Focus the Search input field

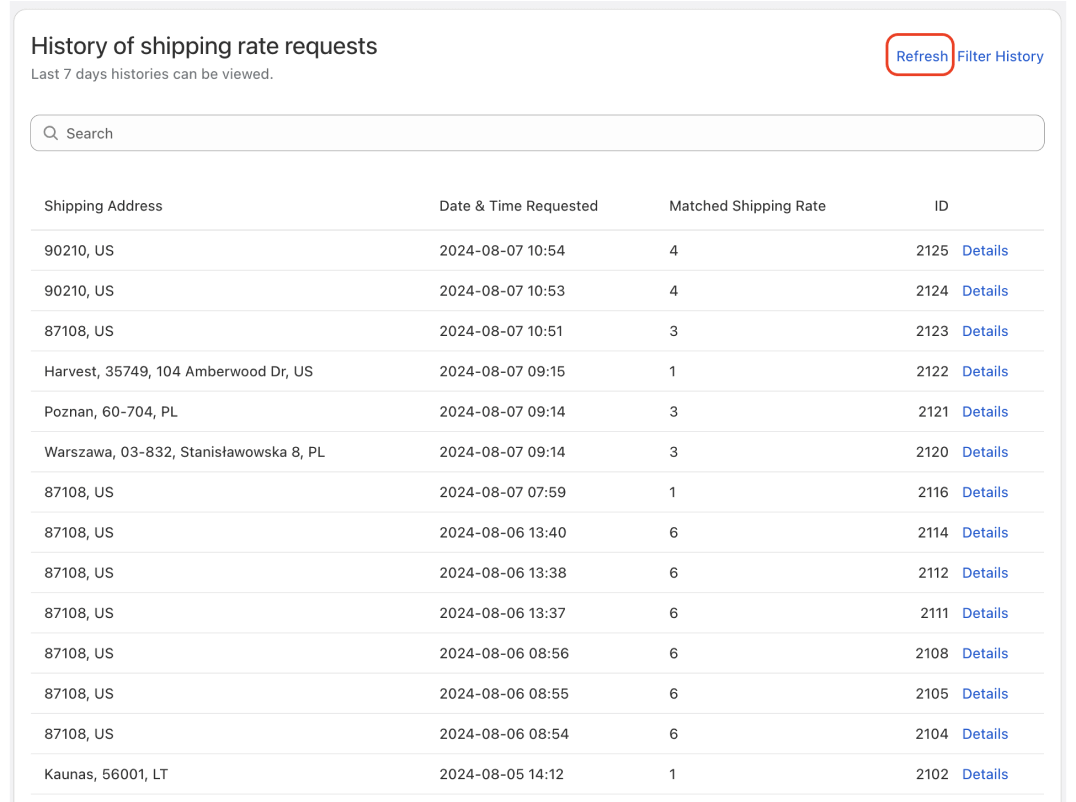coord(537,133)
